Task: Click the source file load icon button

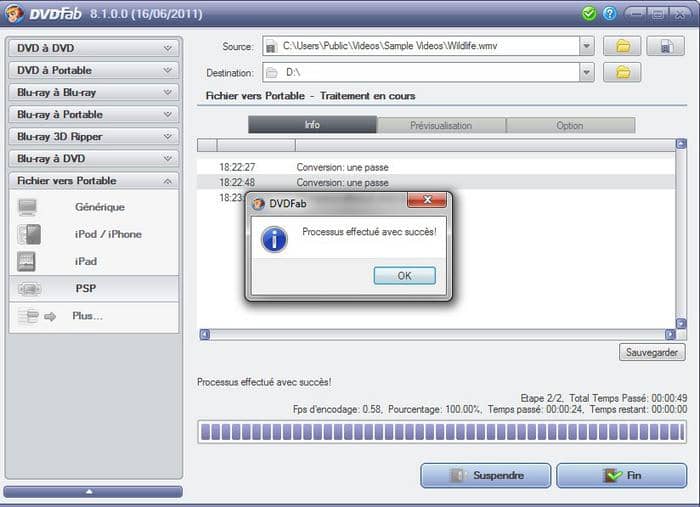Action: point(665,46)
